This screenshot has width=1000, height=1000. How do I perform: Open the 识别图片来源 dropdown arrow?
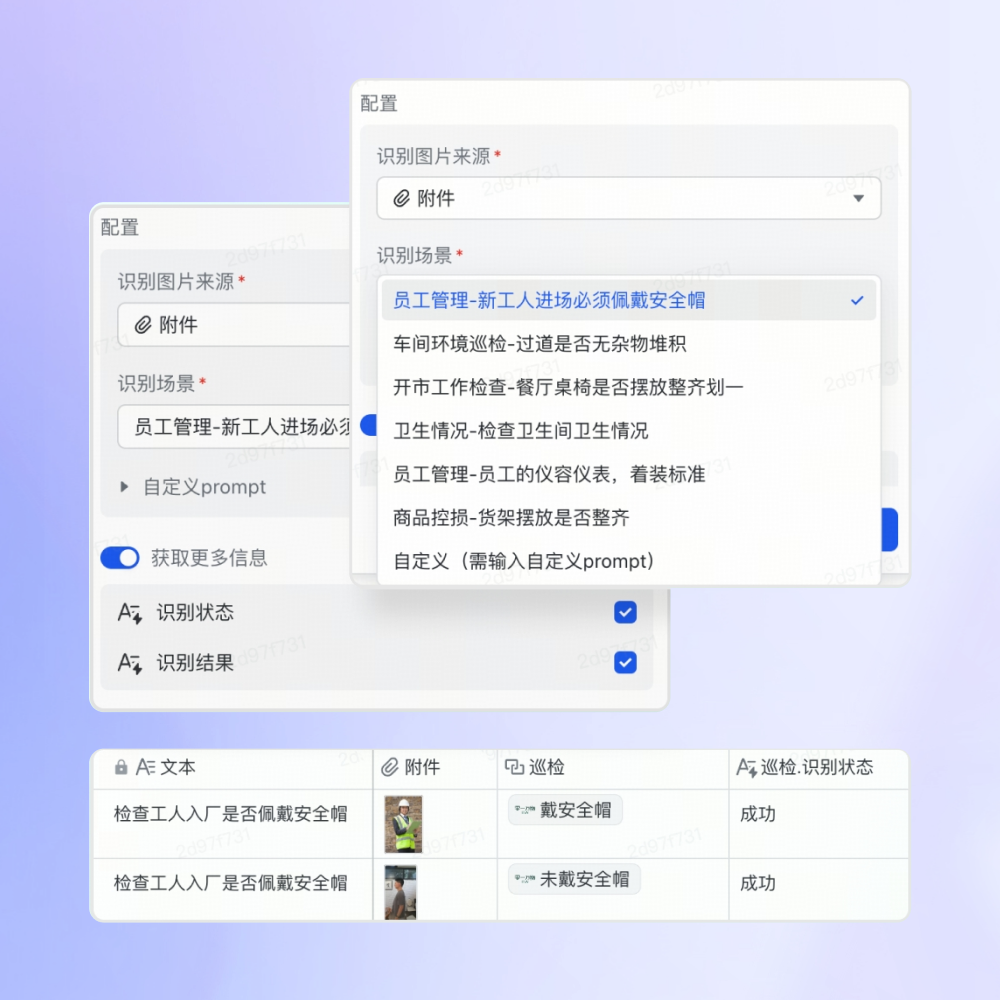click(858, 198)
